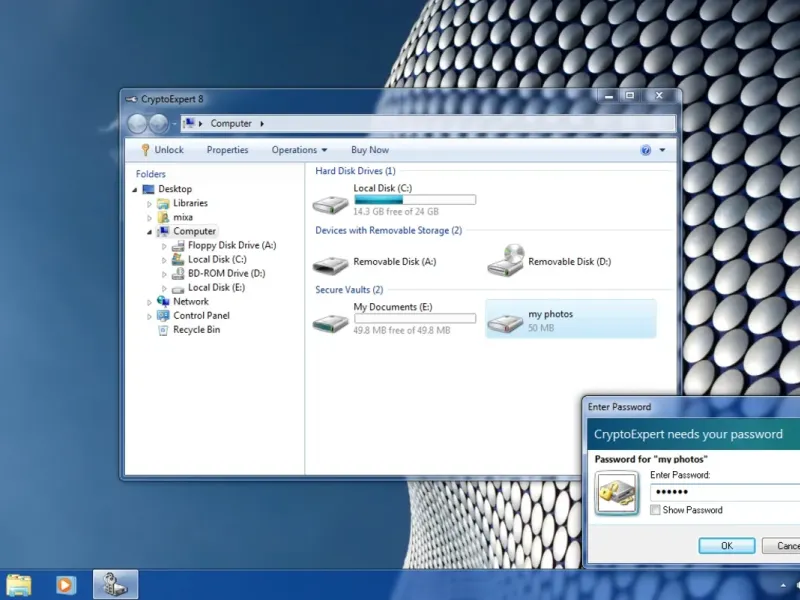Open Windows Media Player from taskbar
Image resolution: width=800 pixels, height=600 pixels.
point(65,585)
